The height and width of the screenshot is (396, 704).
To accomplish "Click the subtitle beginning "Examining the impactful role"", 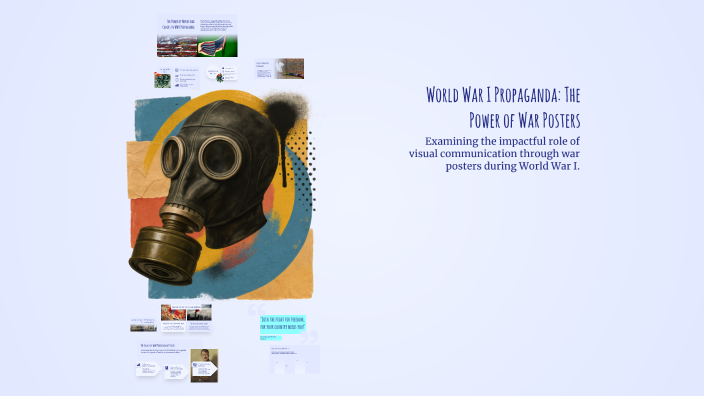I will [x=494, y=154].
